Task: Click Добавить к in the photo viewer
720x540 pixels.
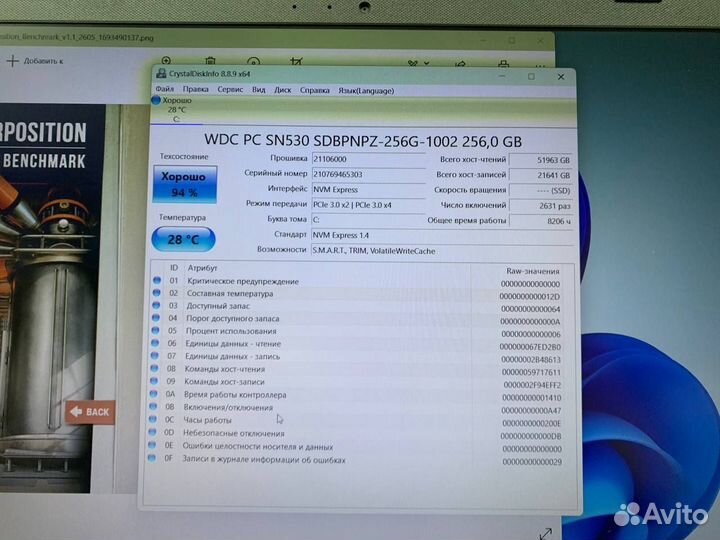Action: (36, 61)
